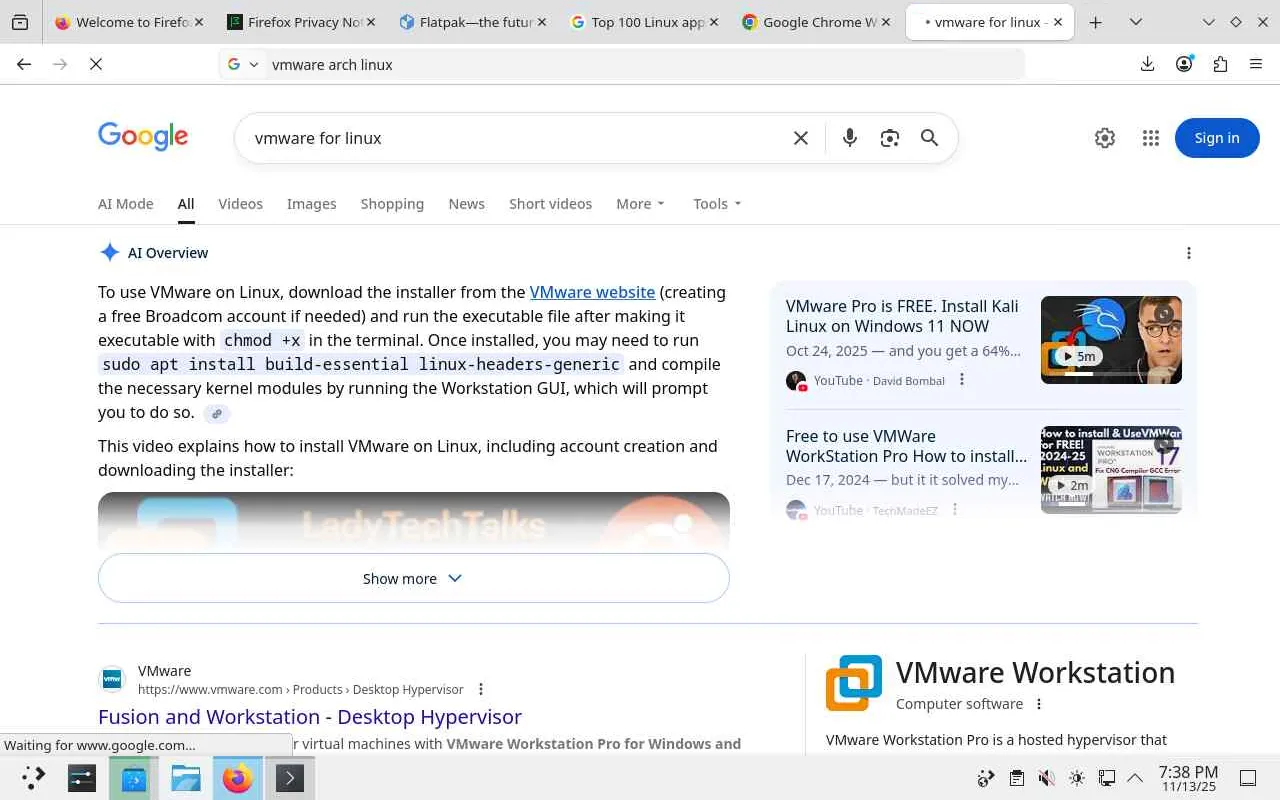Open Google quick settings gear
The image size is (1280, 800).
[1104, 138]
